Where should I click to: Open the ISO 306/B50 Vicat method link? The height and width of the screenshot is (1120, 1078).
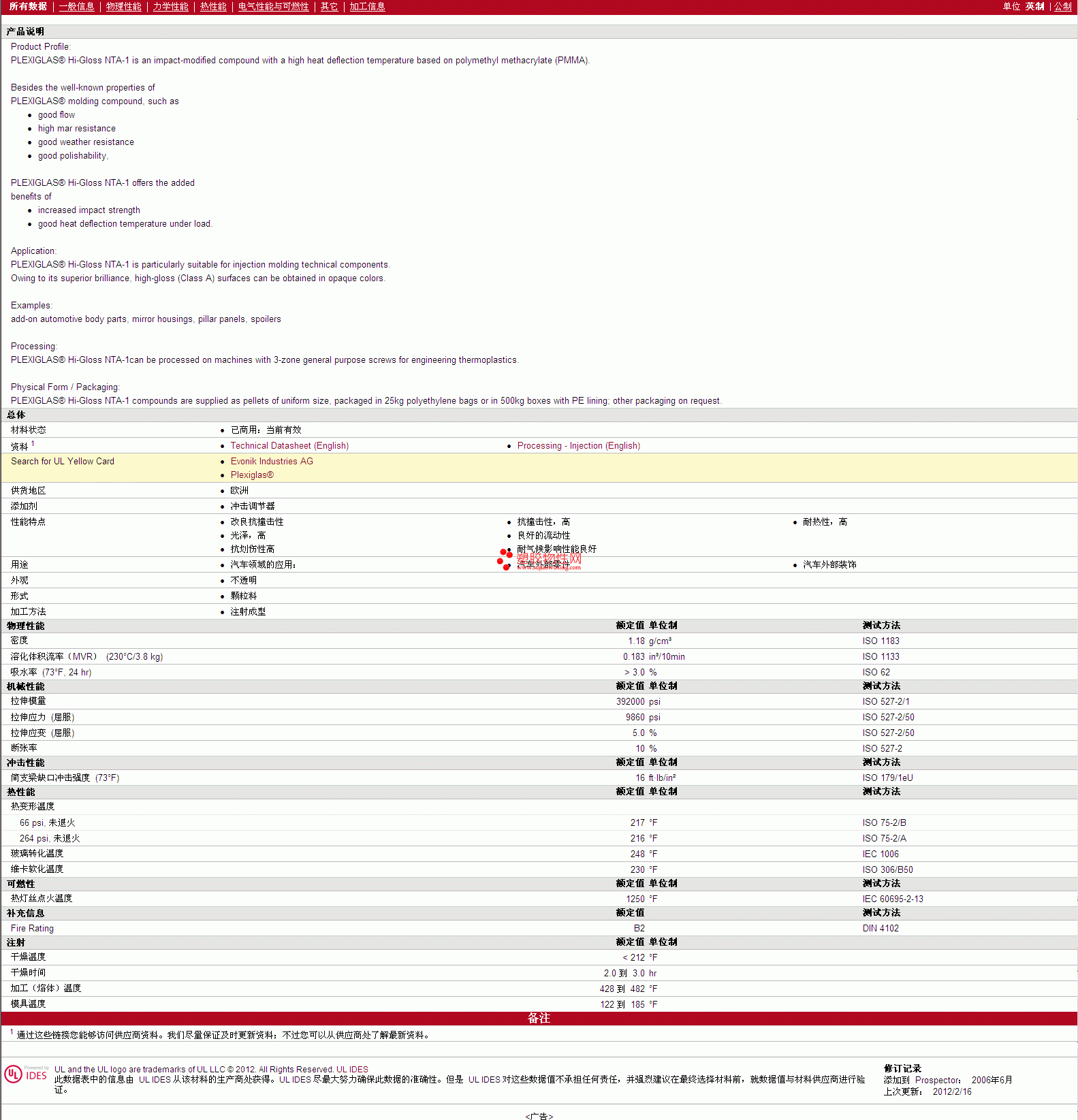888,870
